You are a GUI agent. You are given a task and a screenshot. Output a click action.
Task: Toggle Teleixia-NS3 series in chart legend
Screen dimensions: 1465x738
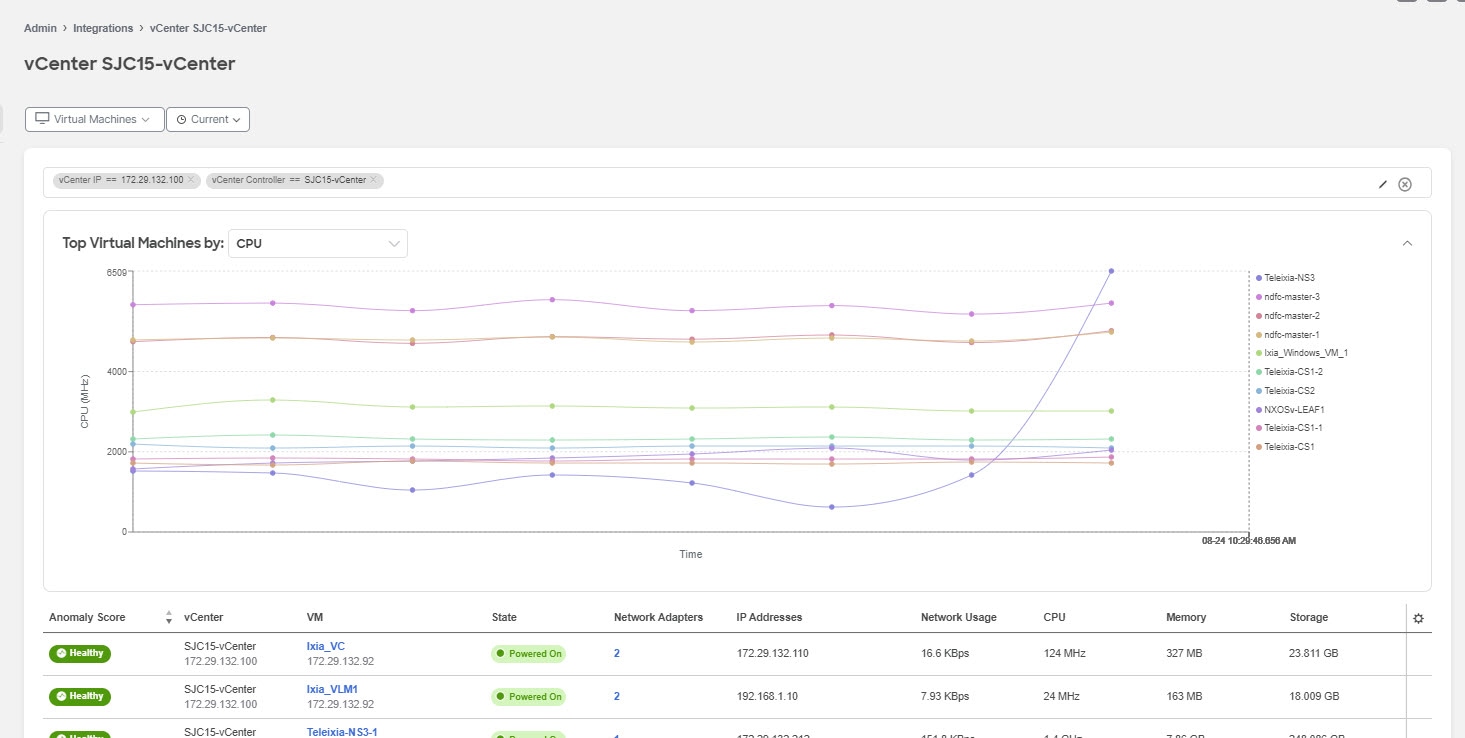tap(1285, 278)
